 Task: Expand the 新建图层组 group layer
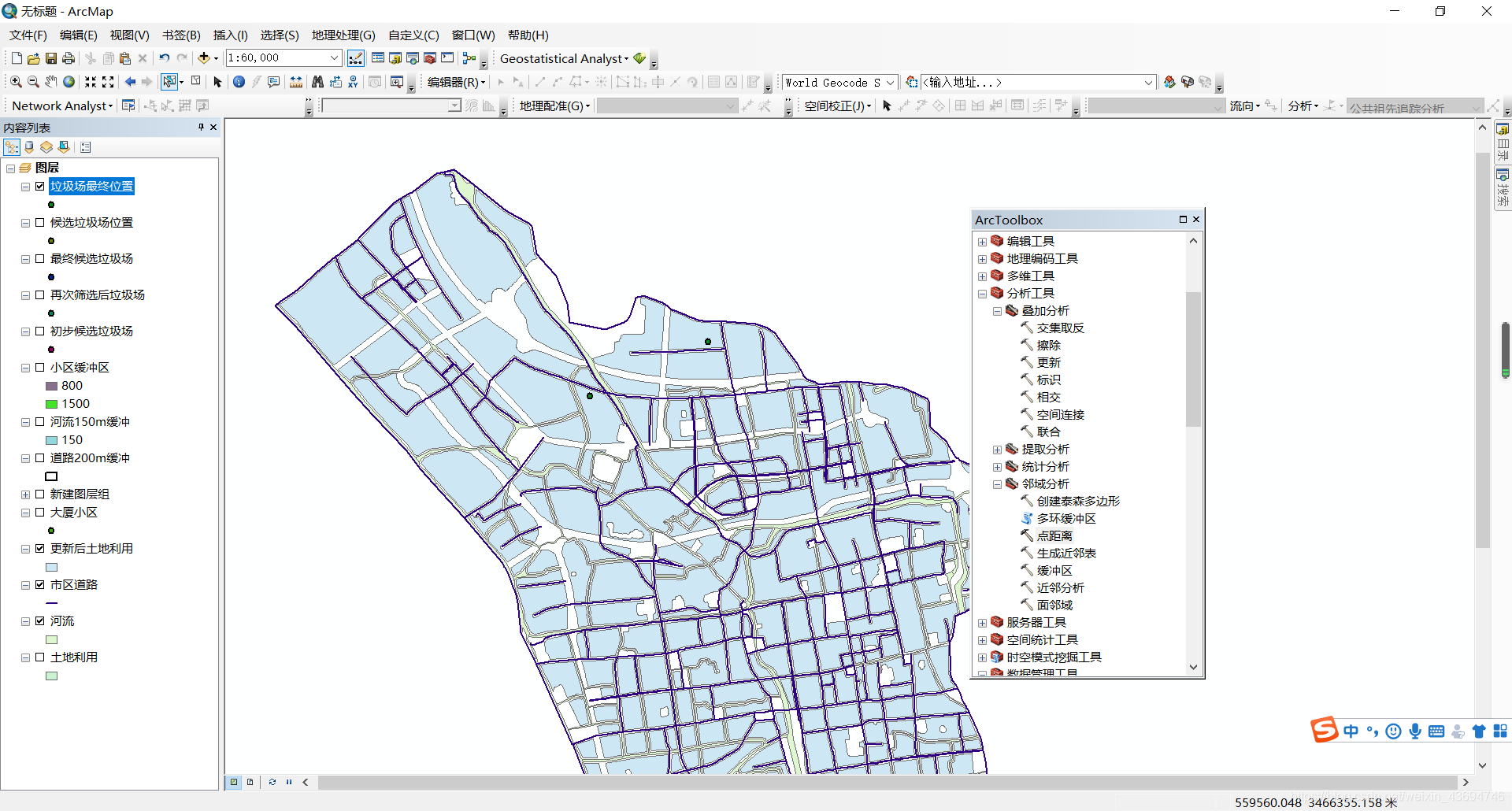pos(25,494)
